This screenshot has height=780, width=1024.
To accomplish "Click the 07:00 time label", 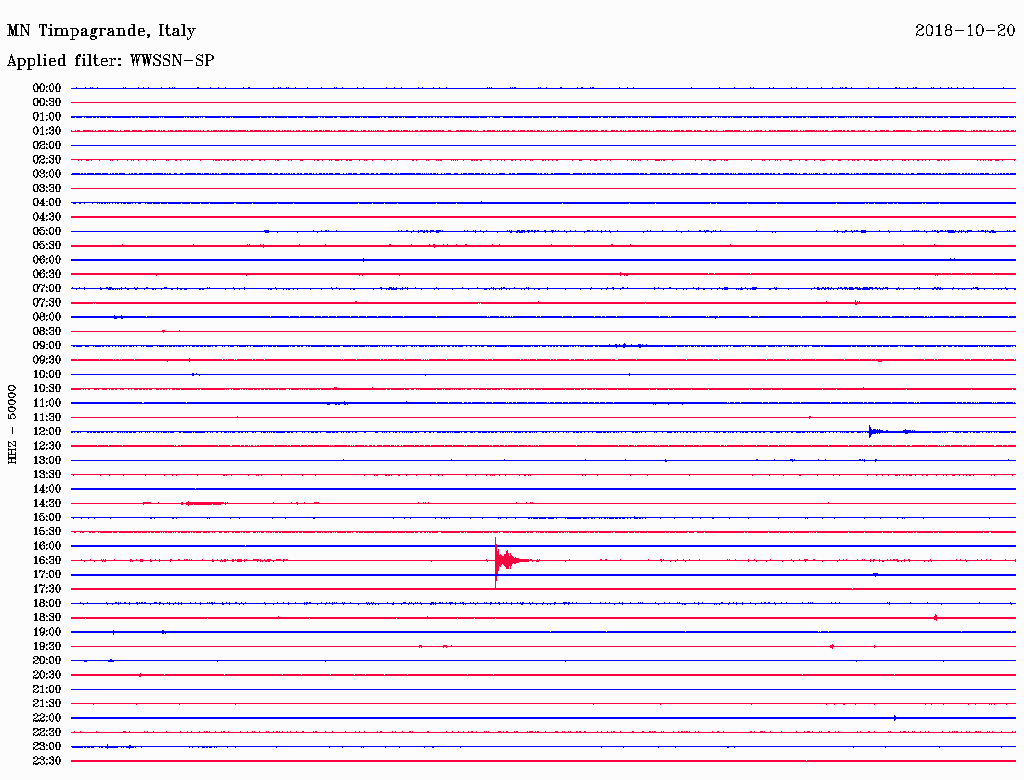I will click(47, 289).
